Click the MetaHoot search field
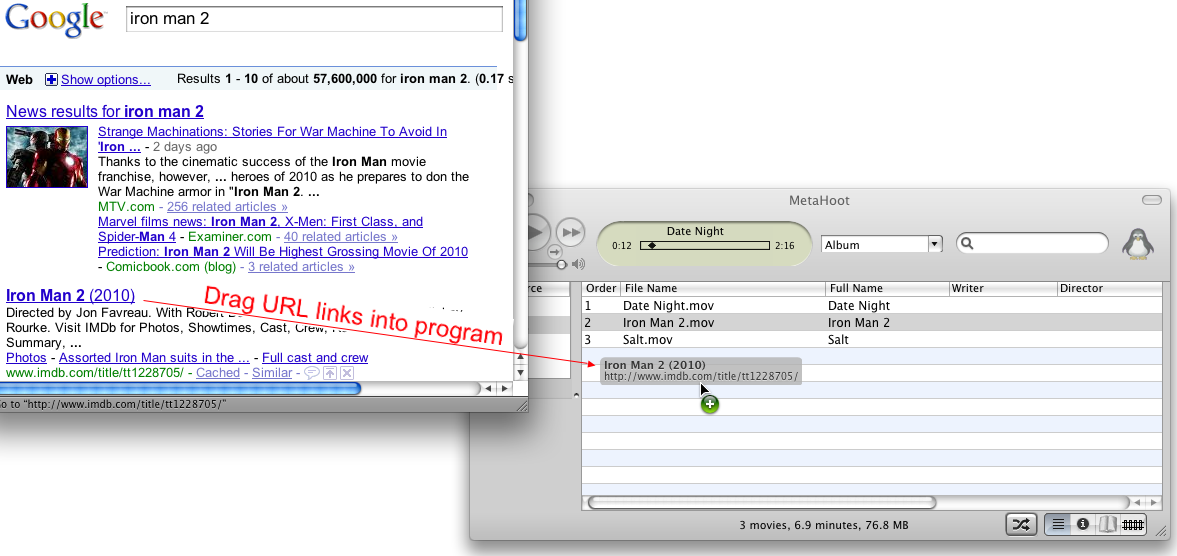1177x556 pixels. pyautogui.click(x=1031, y=243)
